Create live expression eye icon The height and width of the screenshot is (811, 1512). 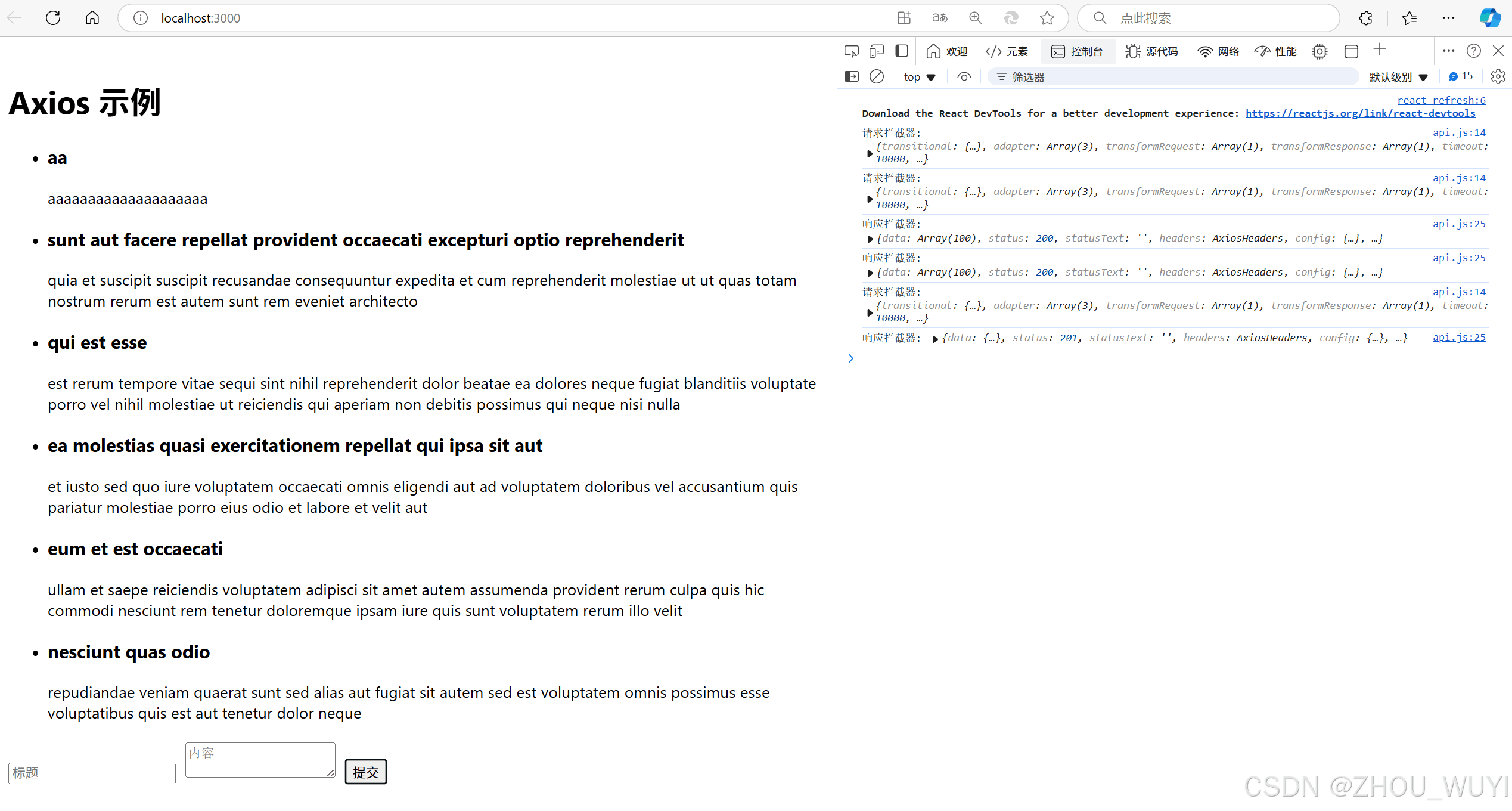[964, 76]
